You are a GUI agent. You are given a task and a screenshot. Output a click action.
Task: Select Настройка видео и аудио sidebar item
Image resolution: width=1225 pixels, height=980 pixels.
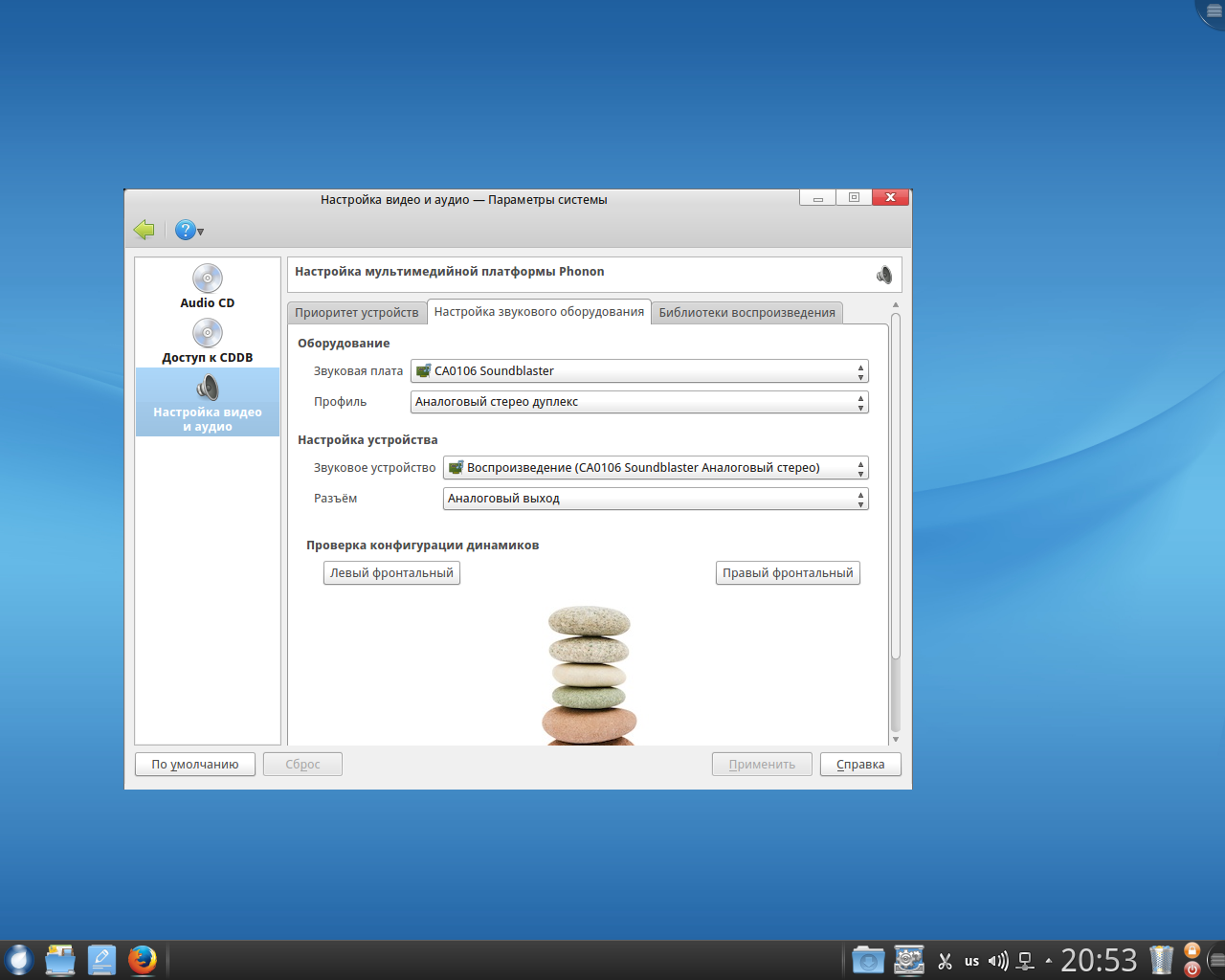207,402
